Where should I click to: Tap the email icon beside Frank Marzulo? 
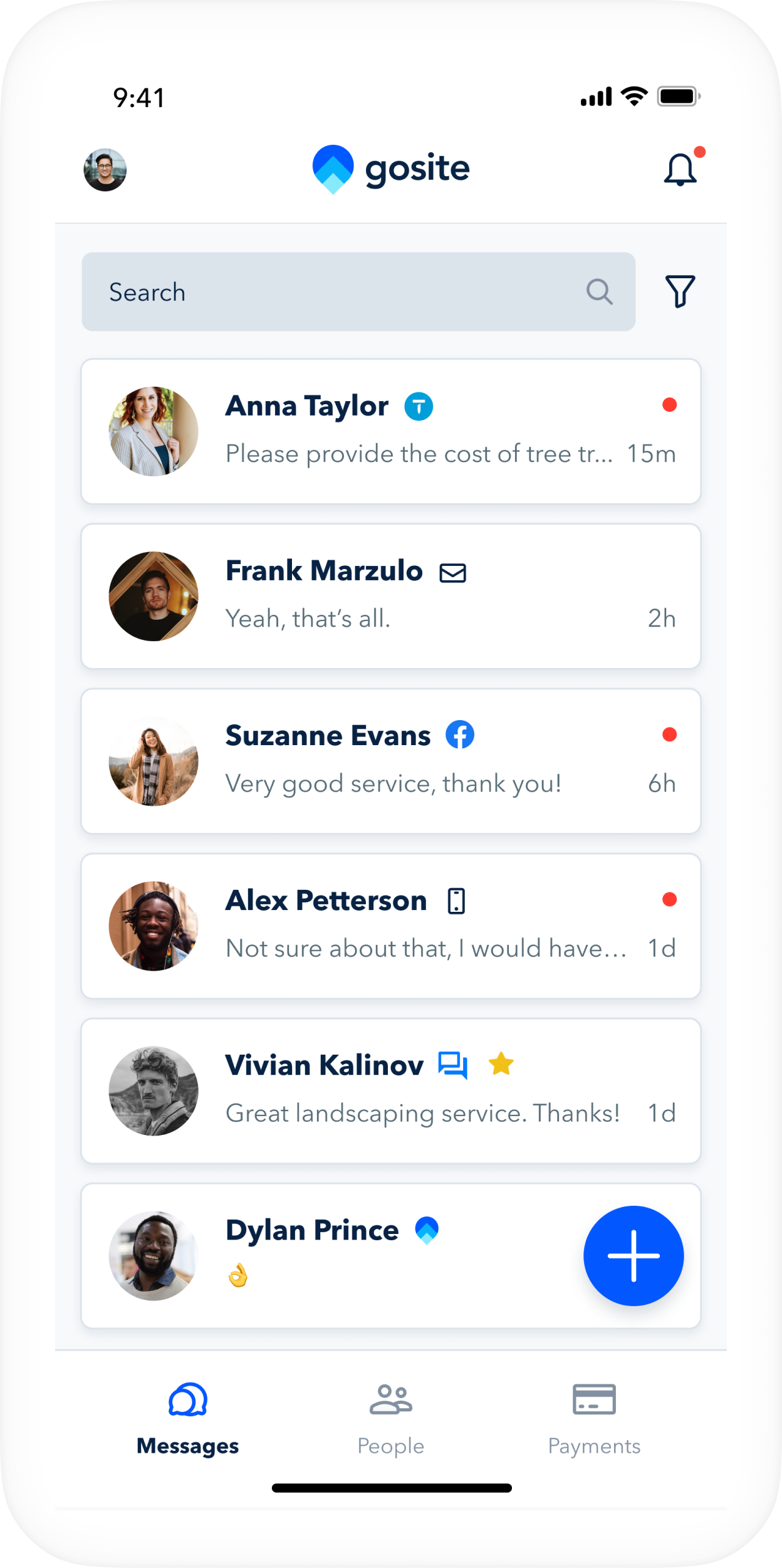[452, 573]
